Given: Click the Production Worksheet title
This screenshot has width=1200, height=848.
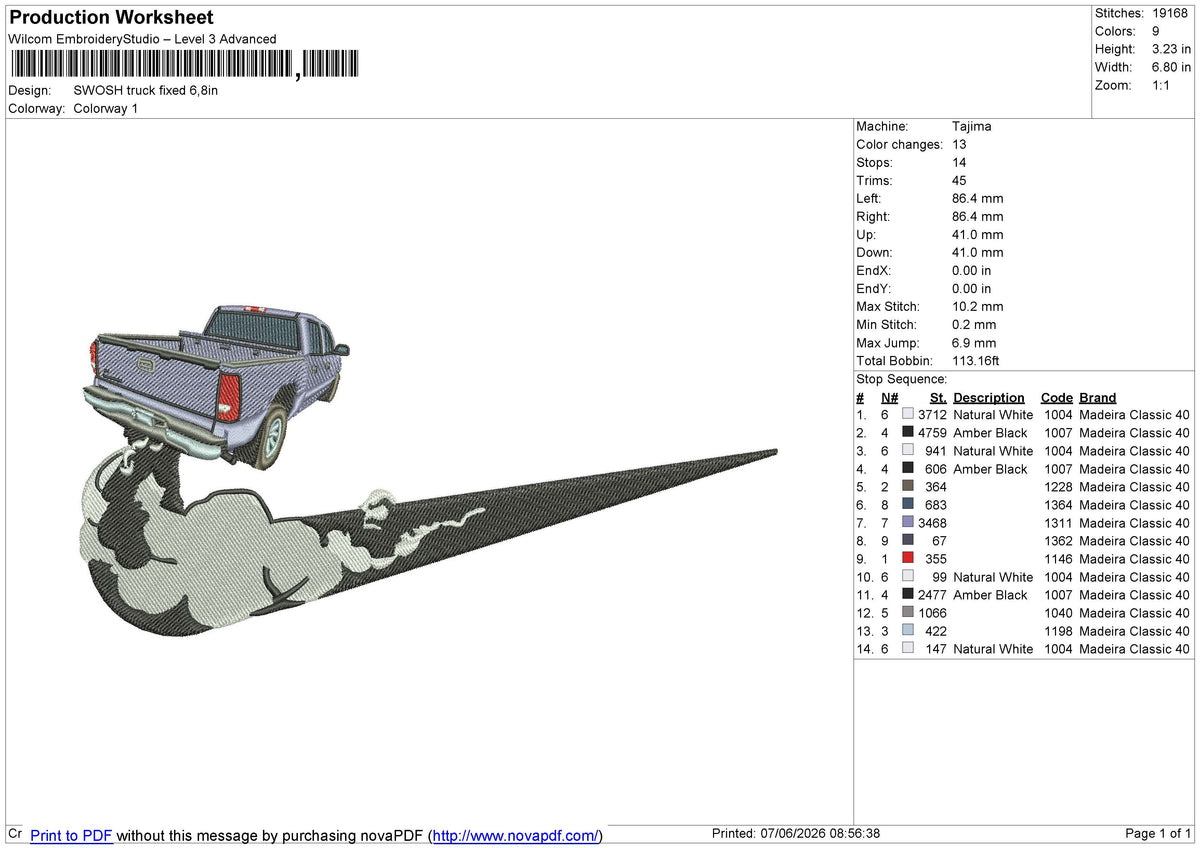Looking at the screenshot, I should click(x=111, y=18).
